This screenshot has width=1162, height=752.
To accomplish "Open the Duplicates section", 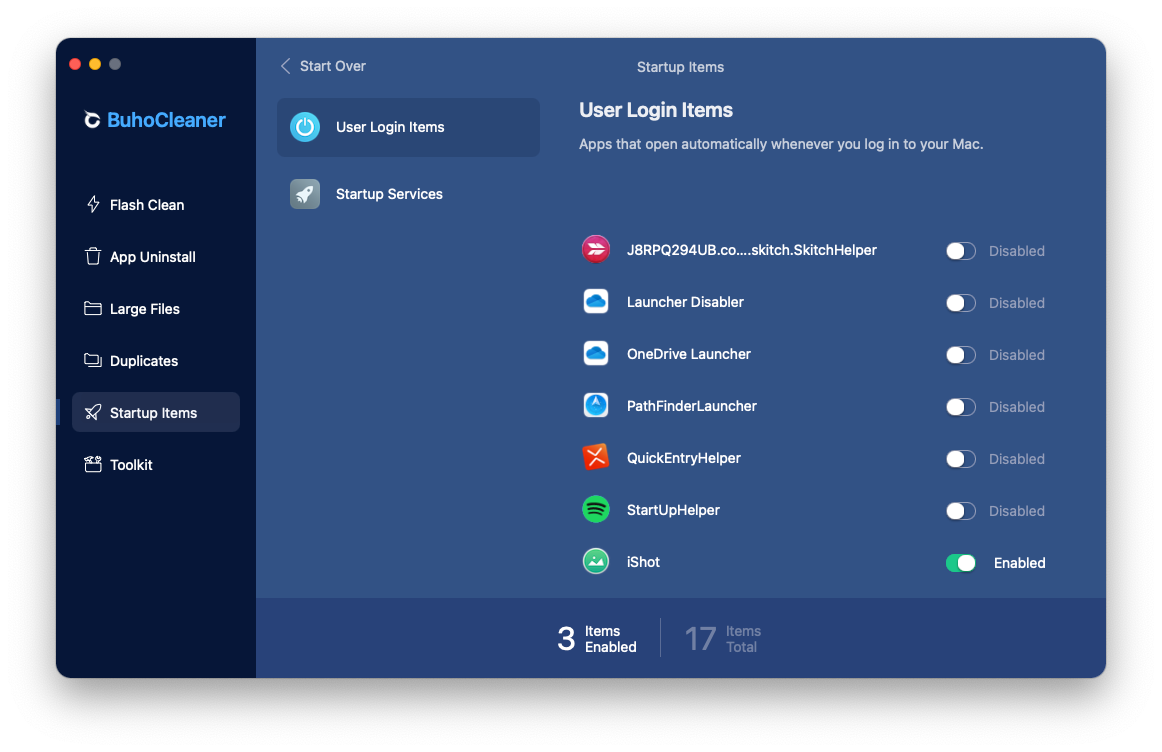I will pos(156,360).
